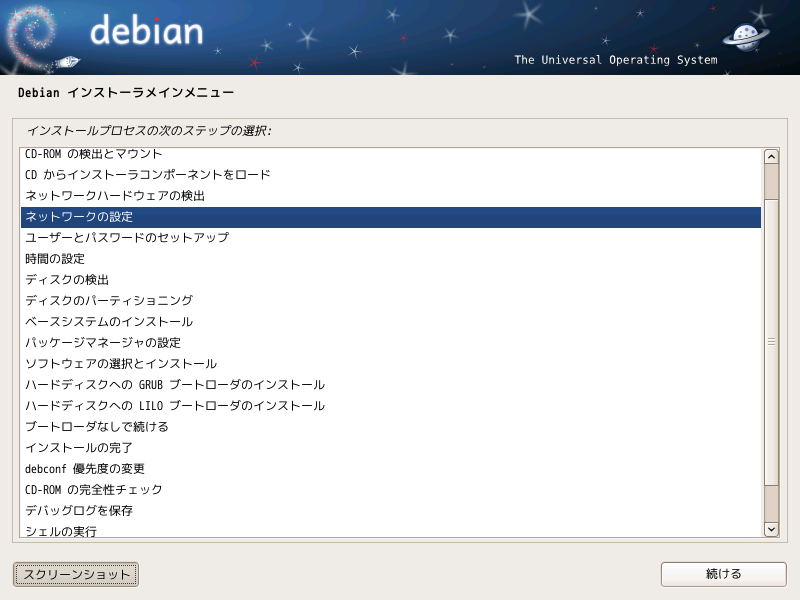Click scrollbar up arrow in step list
800x600 pixels.
point(771,156)
